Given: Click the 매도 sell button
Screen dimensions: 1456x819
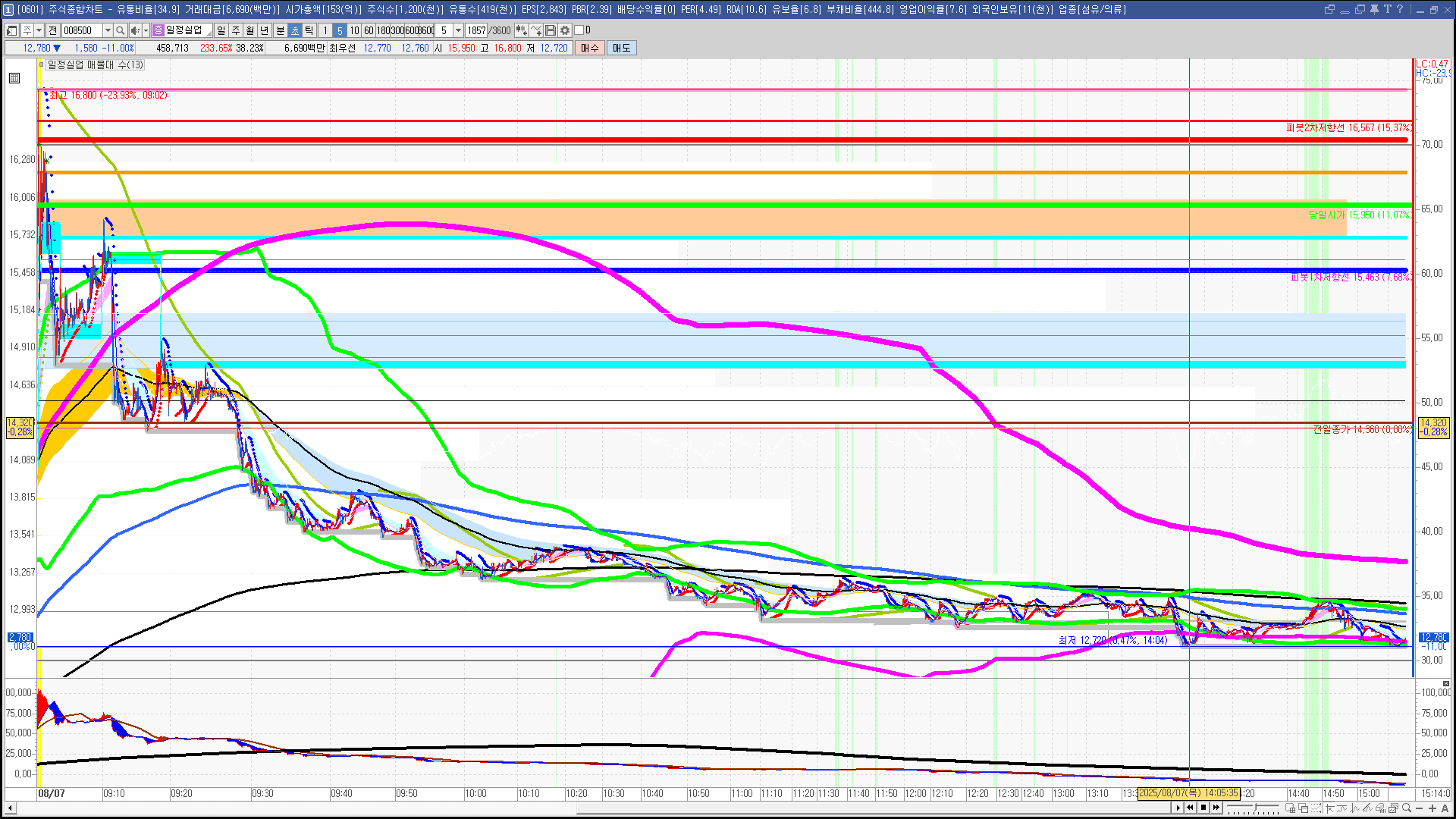Looking at the screenshot, I should click(x=621, y=48).
